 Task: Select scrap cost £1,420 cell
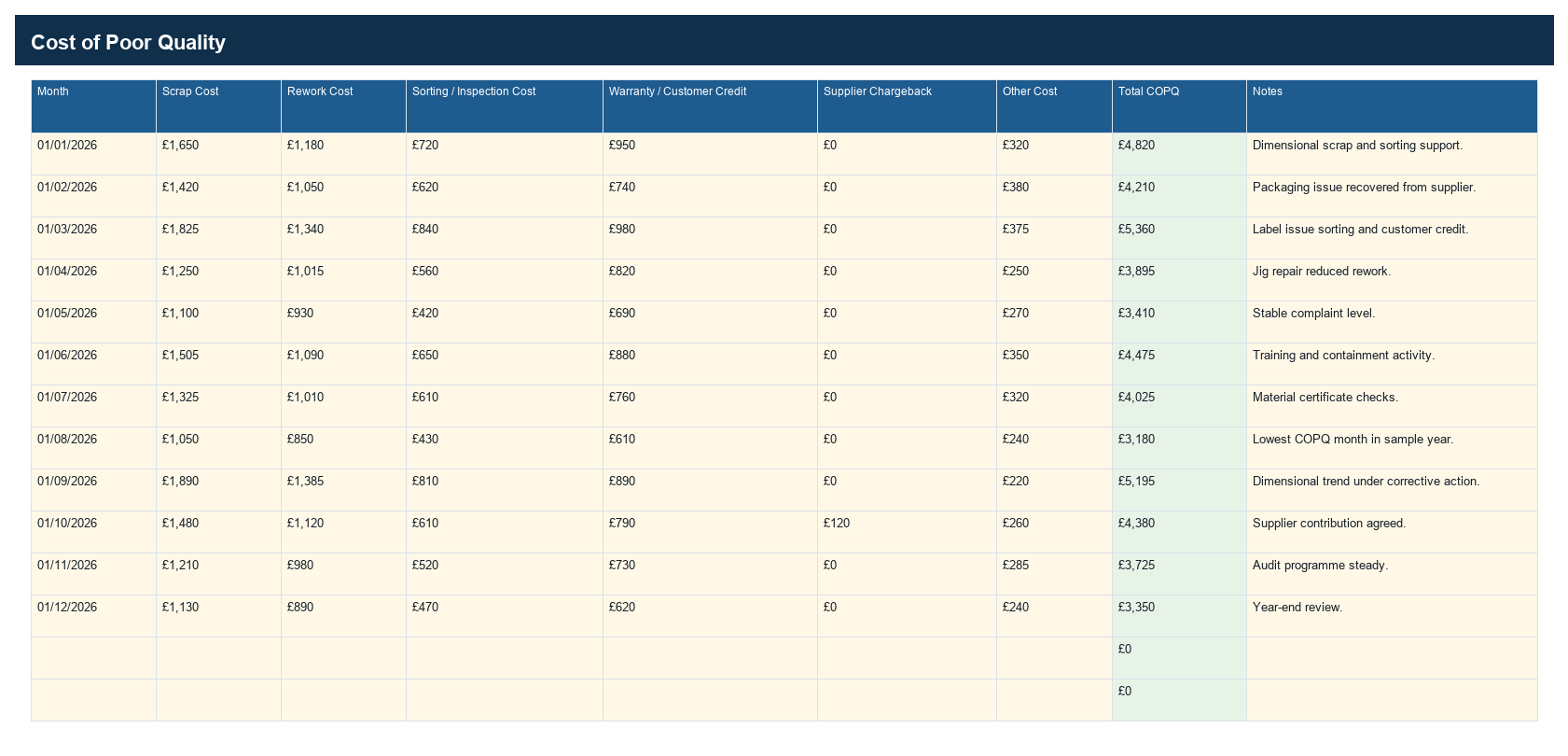pyautogui.click(x=218, y=196)
